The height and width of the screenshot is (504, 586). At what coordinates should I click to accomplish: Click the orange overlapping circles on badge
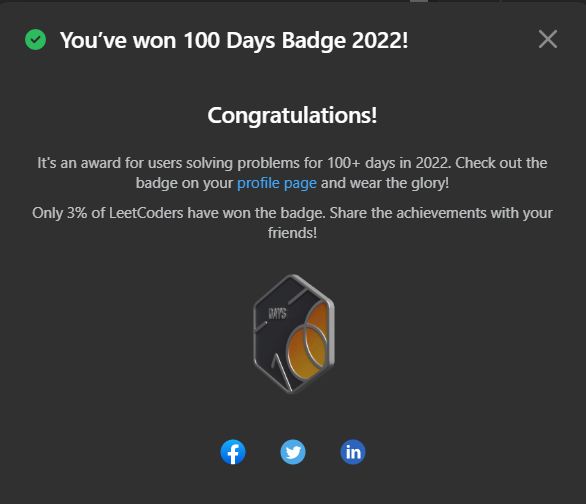308,341
